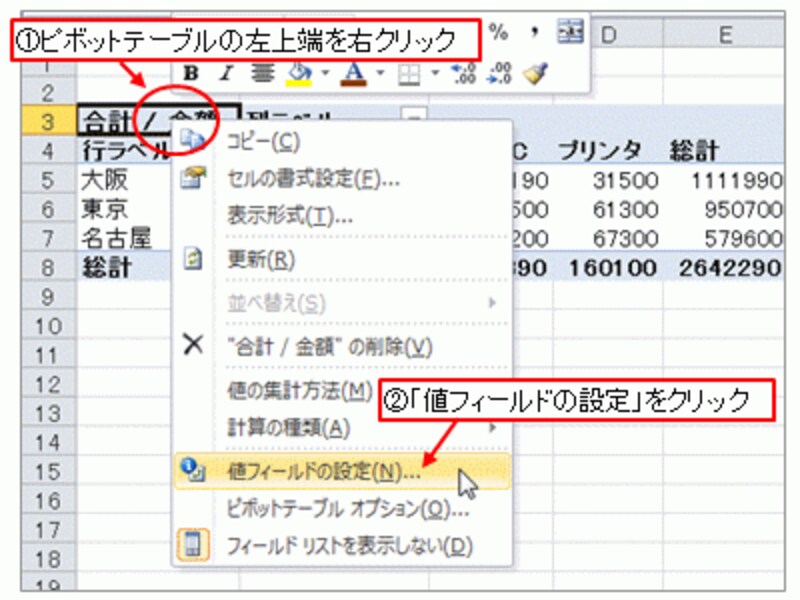Select column E header

[724, 35]
